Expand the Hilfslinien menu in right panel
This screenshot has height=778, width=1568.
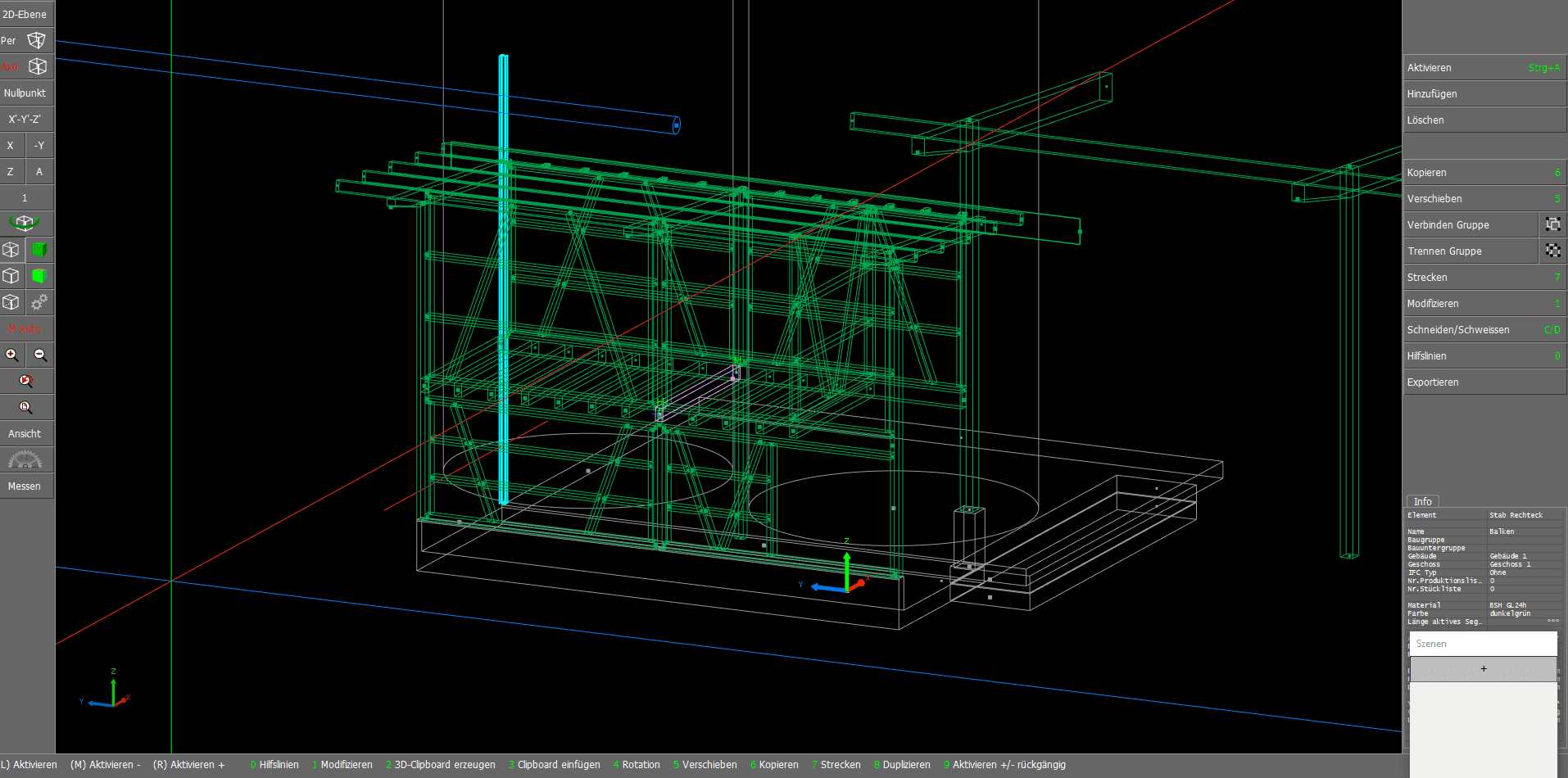coord(1483,356)
